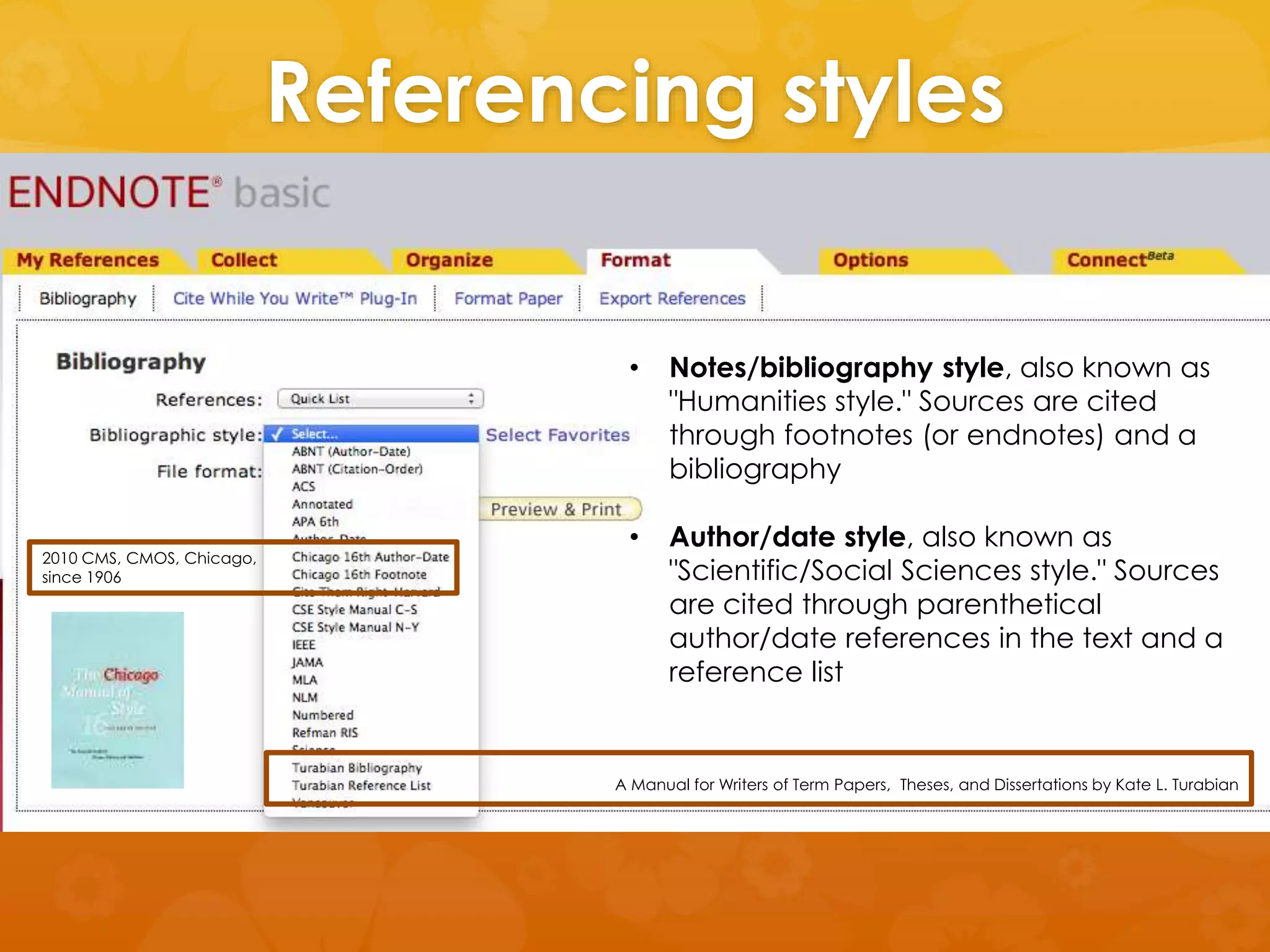
Task: Choose IEEE style option
Action: click(x=304, y=645)
